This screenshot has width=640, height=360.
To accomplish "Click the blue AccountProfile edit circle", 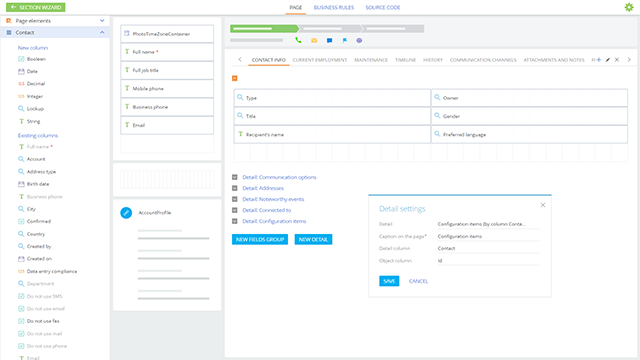I will [126, 213].
